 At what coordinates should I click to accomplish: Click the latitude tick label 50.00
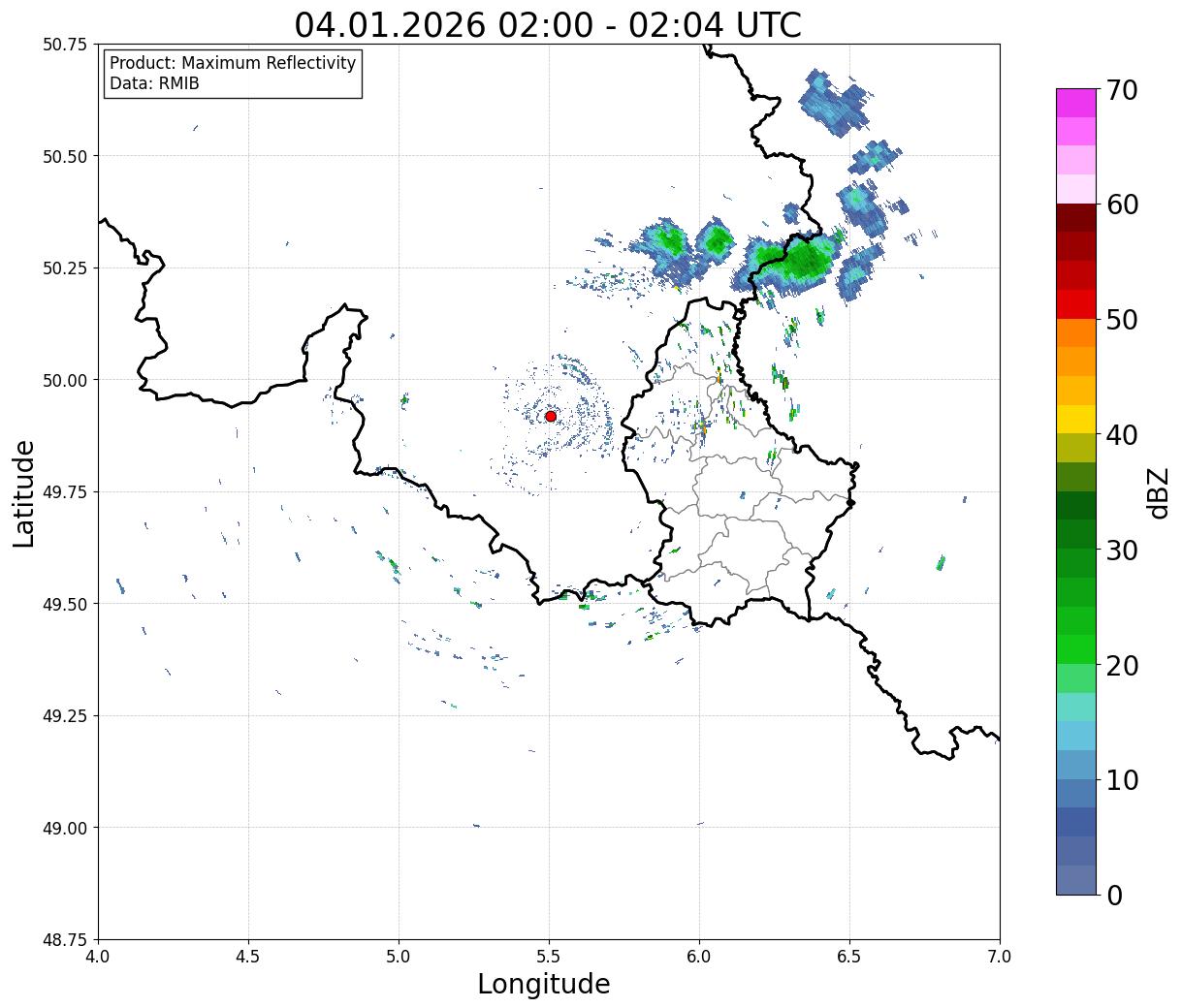[65, 380]
